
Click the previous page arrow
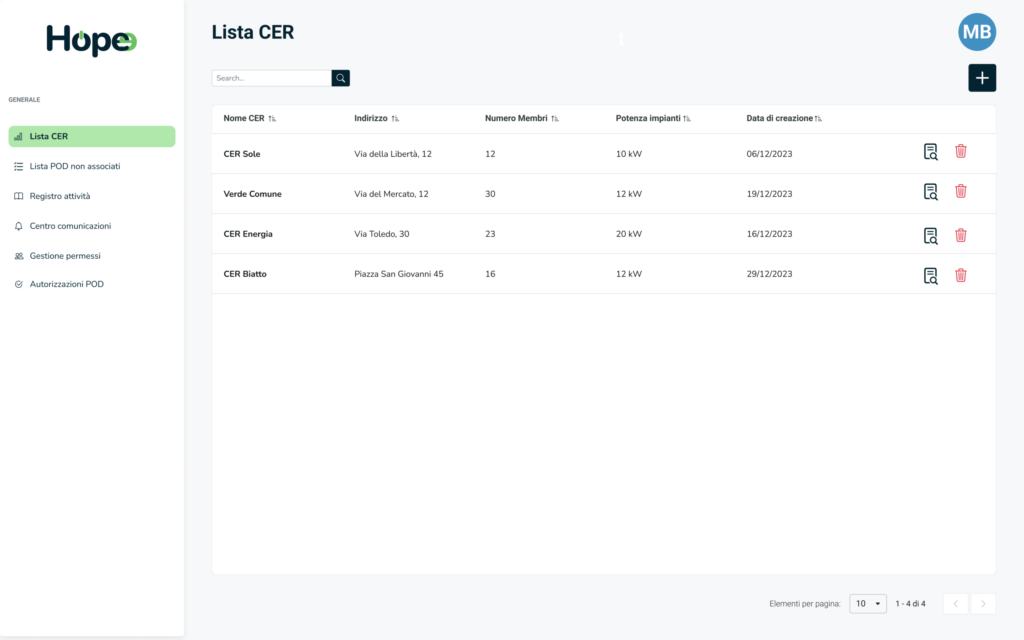click(955, 604)
